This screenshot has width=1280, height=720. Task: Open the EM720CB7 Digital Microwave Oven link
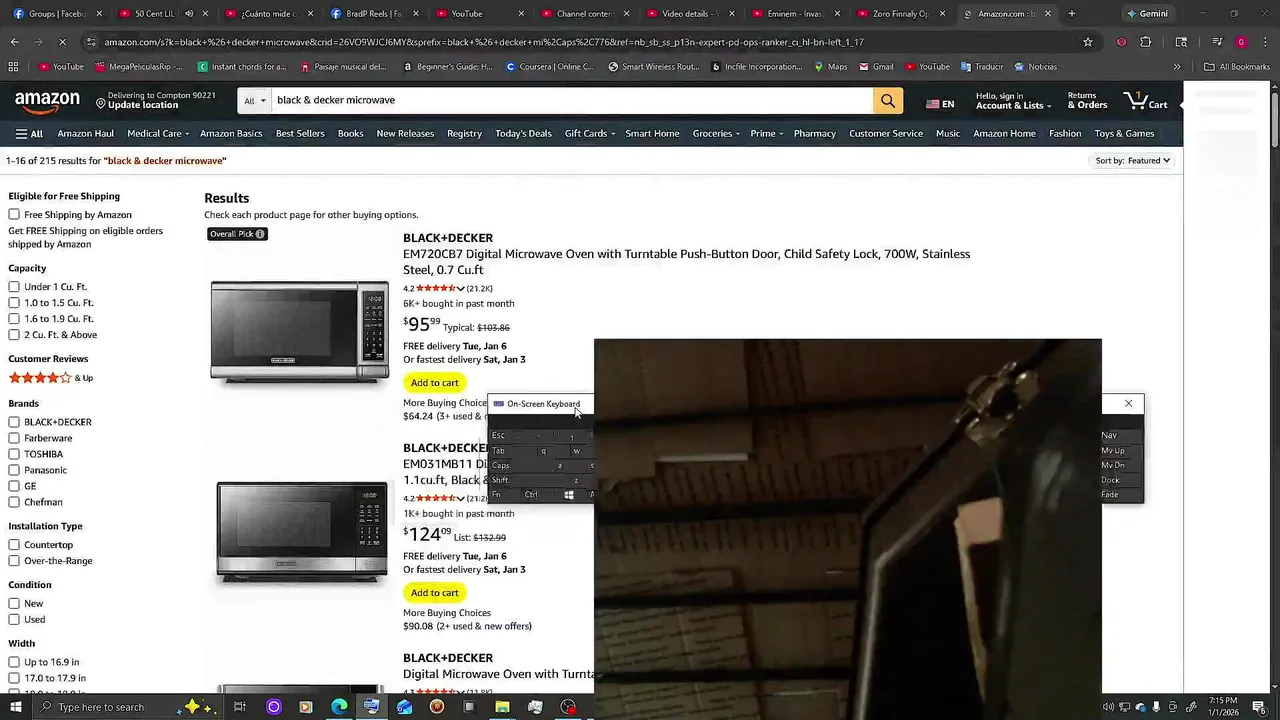[x=686, y=262]
